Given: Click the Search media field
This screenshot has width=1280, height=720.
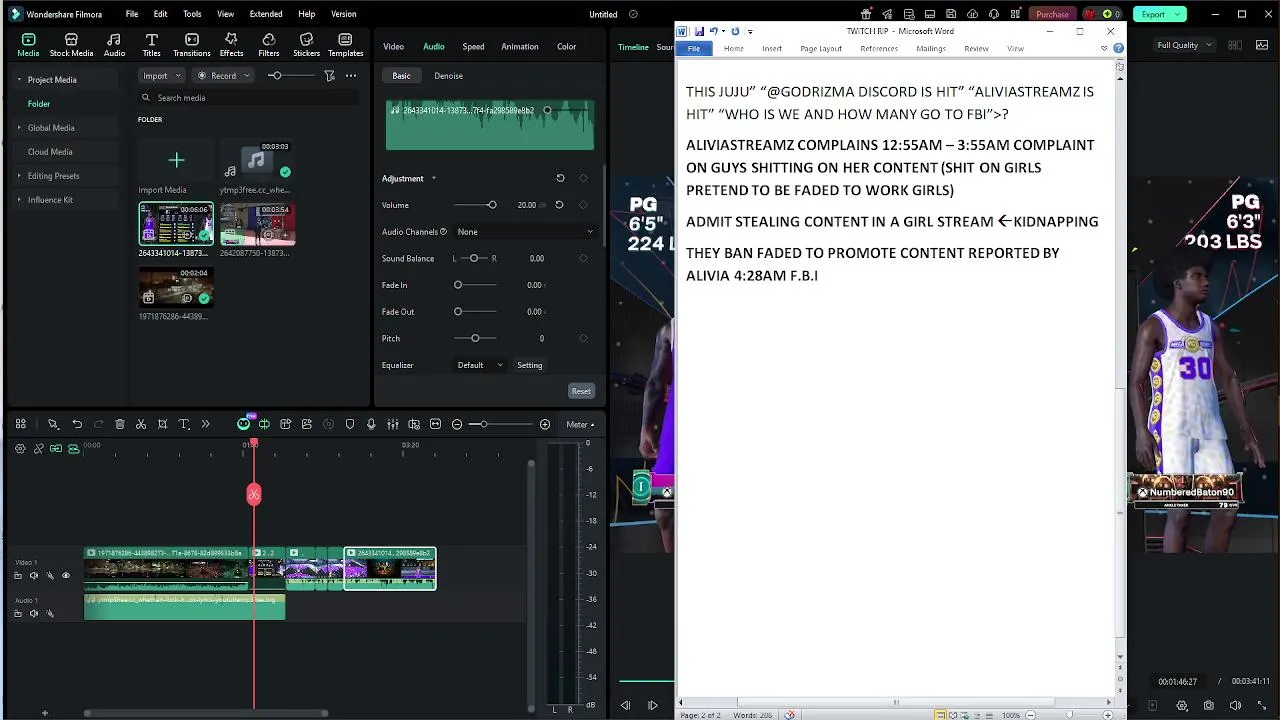Looking at the screenshot, I should click(x=248, y=98).
